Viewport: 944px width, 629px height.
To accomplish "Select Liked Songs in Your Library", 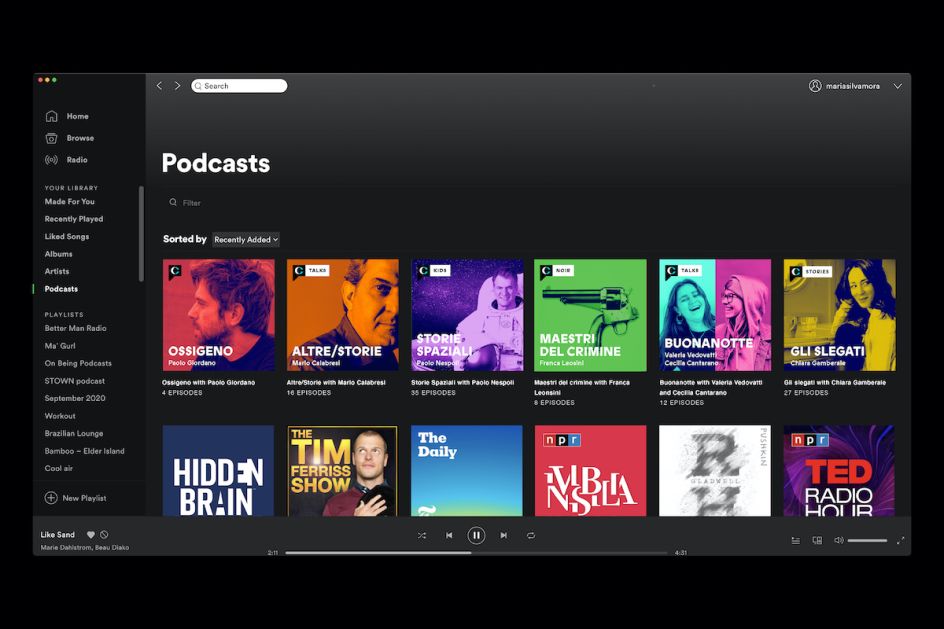I will point(67,237).
